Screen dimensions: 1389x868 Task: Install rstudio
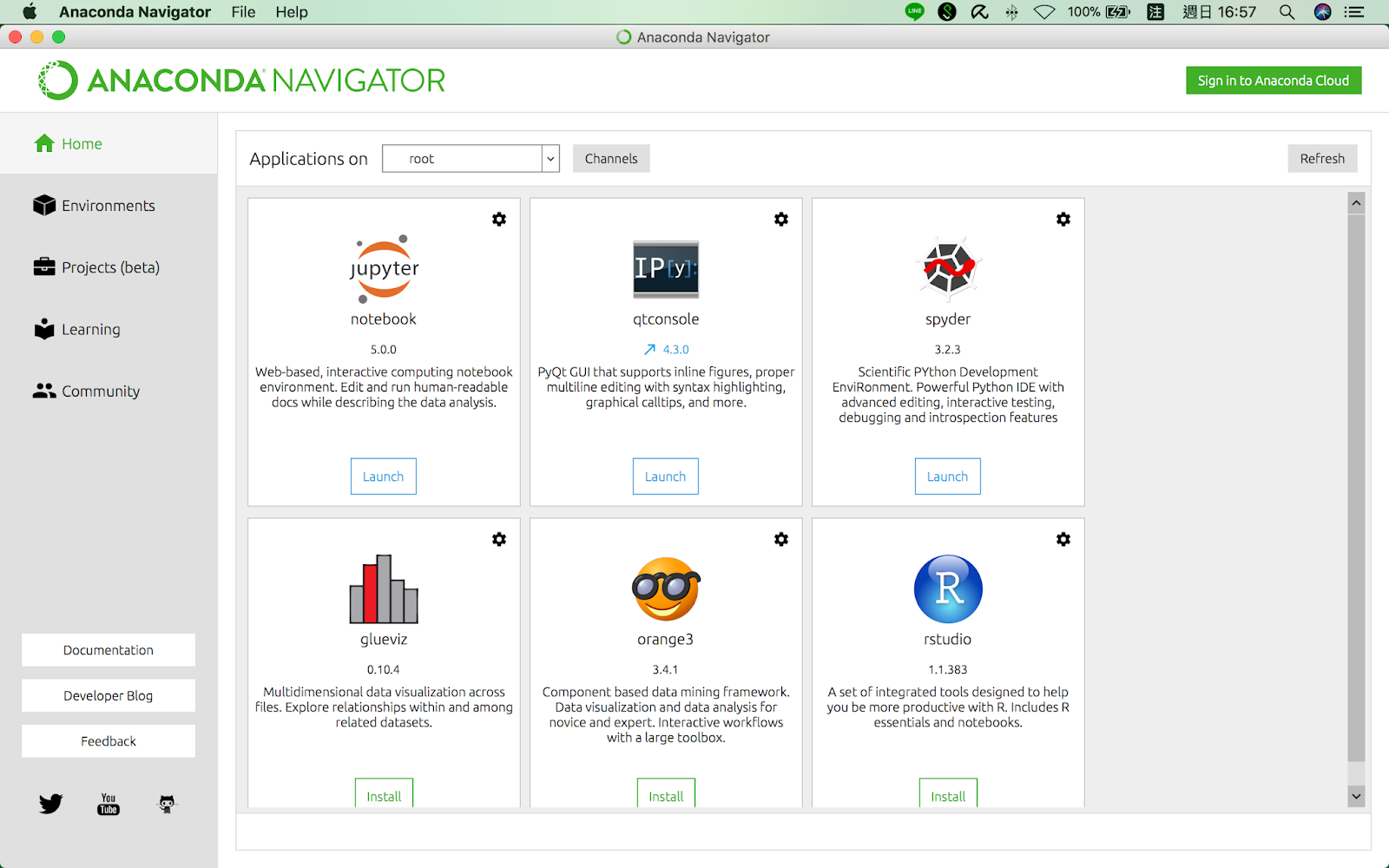(x=948, y=794)
